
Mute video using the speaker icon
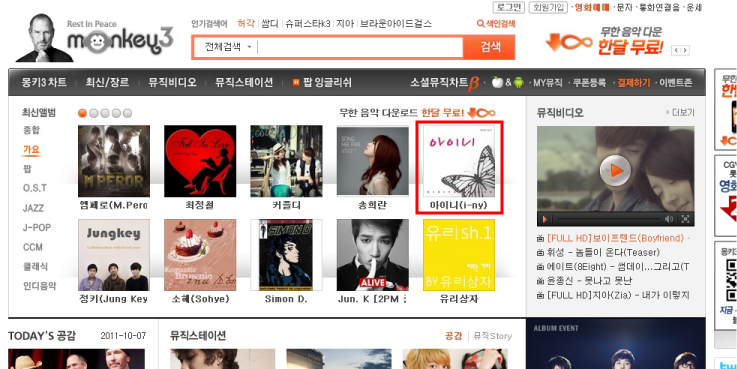669,219
